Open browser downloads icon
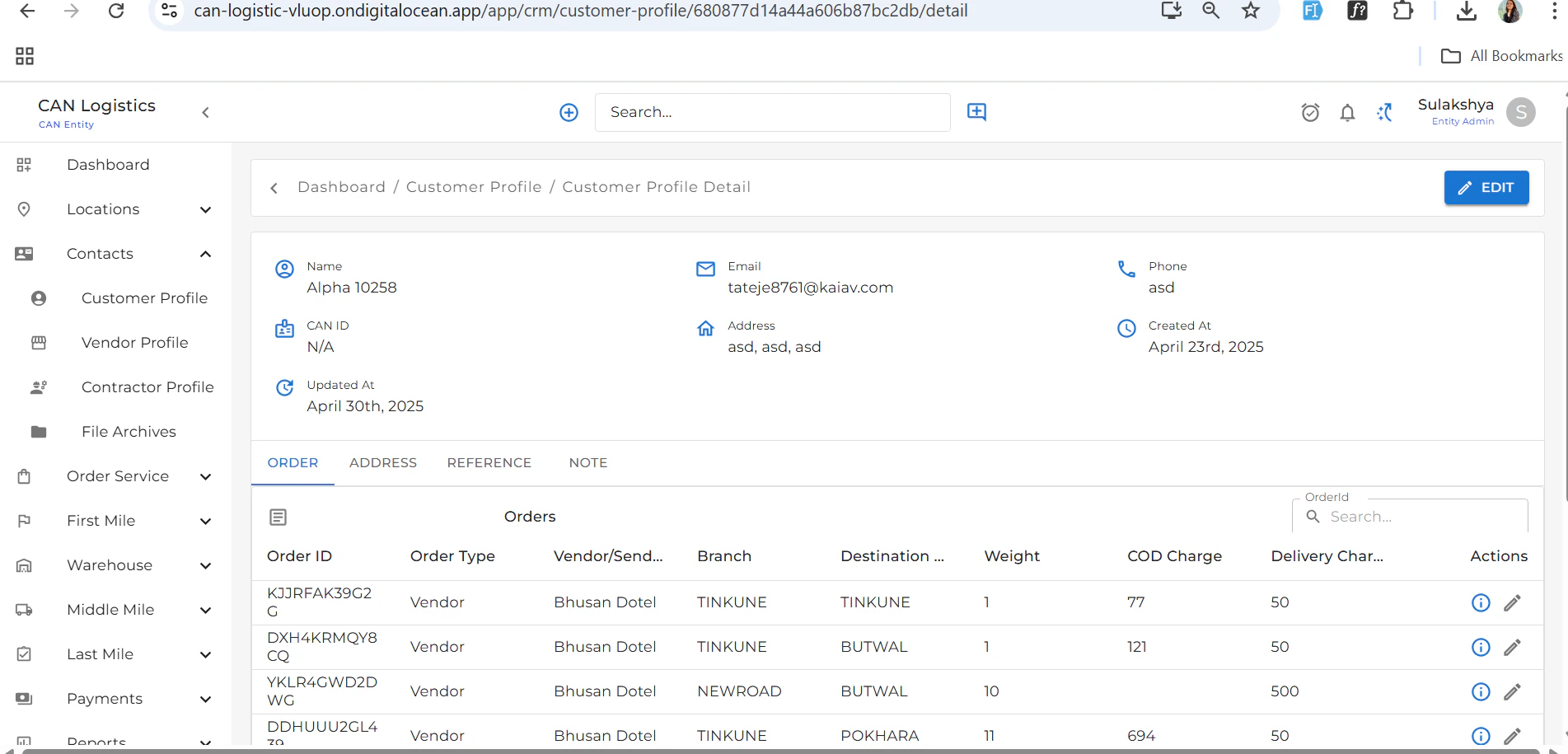The image size is (1568, 754). click(1466, 11)
